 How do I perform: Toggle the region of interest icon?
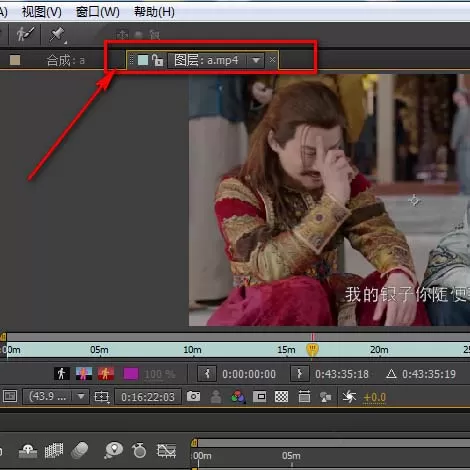[x=102, y=397]
